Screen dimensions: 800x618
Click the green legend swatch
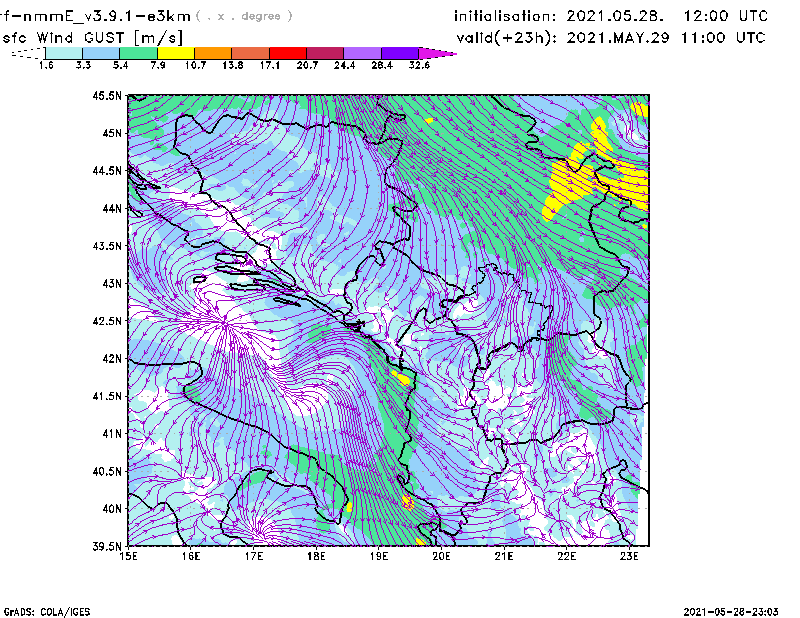(138, 53)
